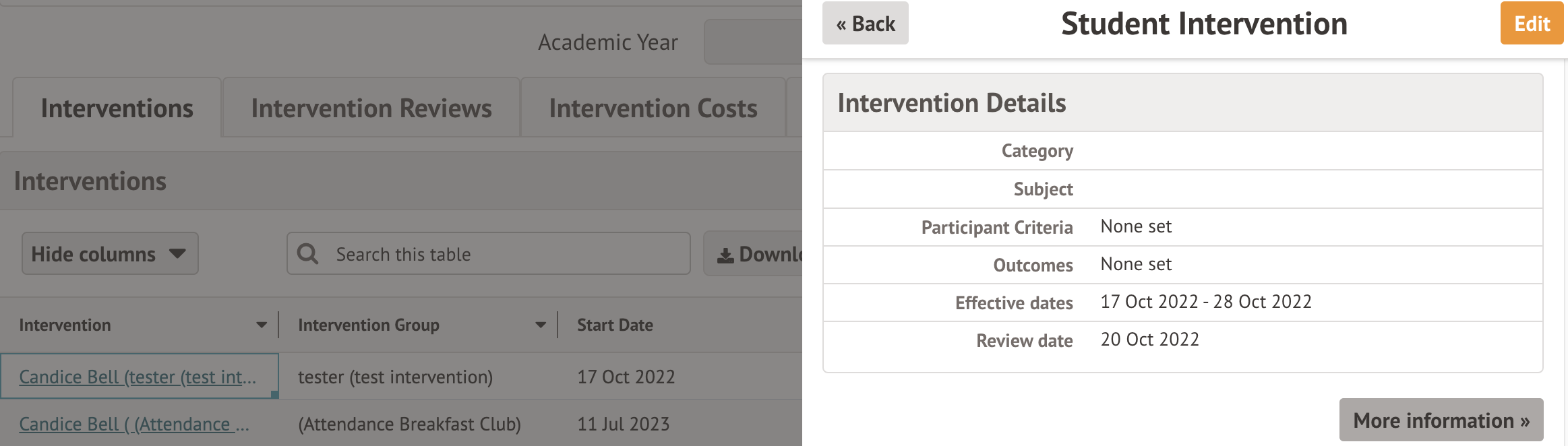
Task: Click the Start Date column header
Action: coord(615,325)
